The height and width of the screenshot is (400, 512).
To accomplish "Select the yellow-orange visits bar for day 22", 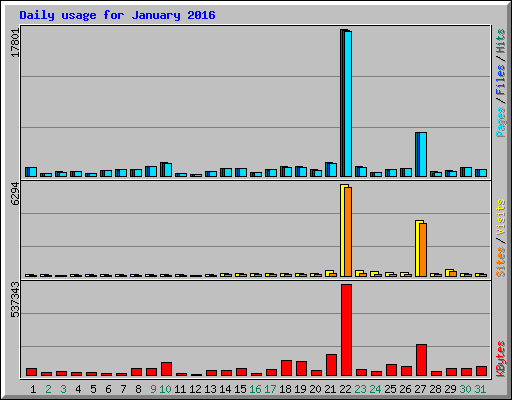I will click(x=346, y=230).
